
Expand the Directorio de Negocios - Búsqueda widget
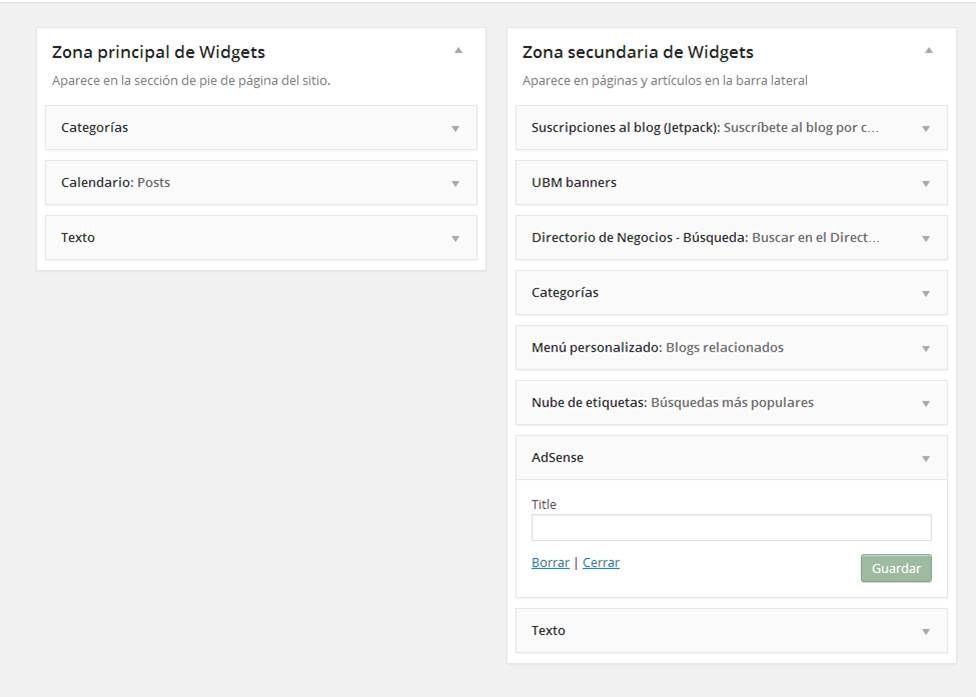click(x=926, y=238)
